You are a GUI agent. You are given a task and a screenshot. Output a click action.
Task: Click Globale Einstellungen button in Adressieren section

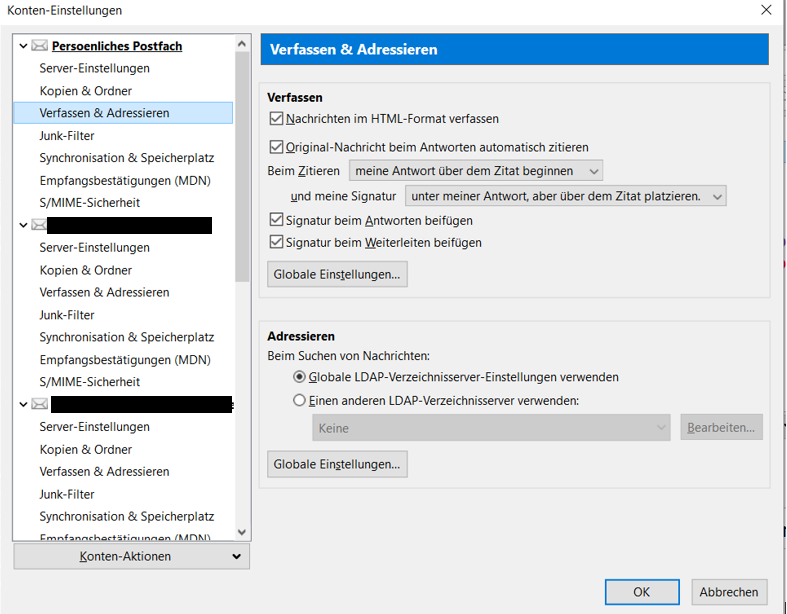click(337, 464)
